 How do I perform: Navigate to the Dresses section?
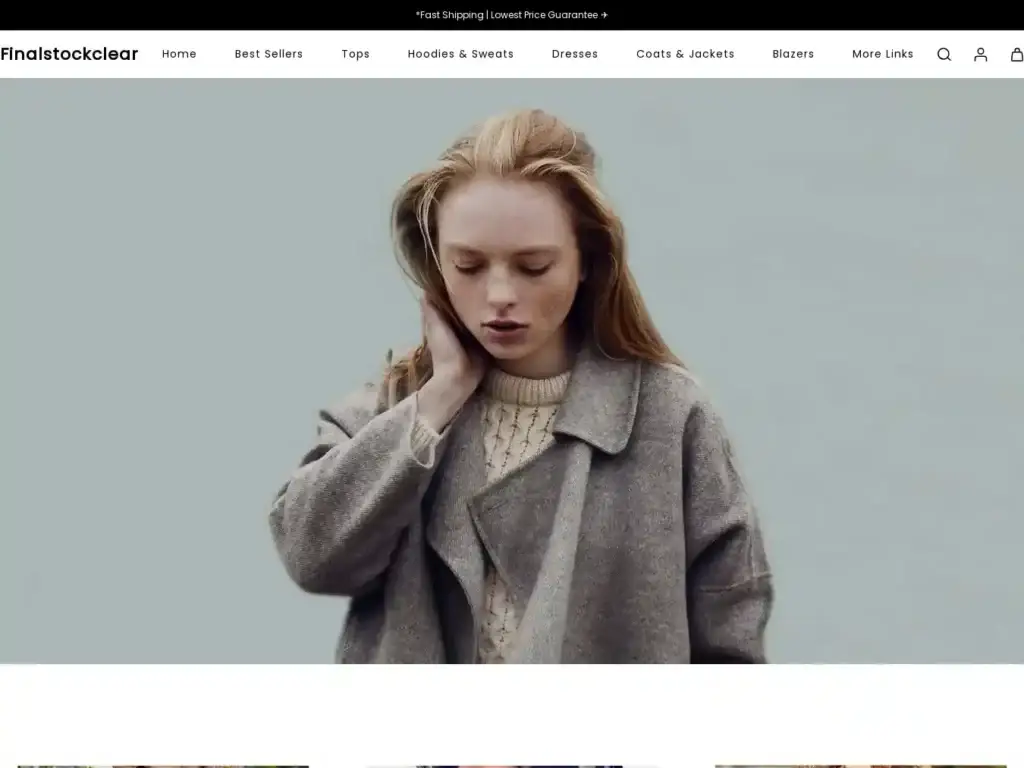574,54
